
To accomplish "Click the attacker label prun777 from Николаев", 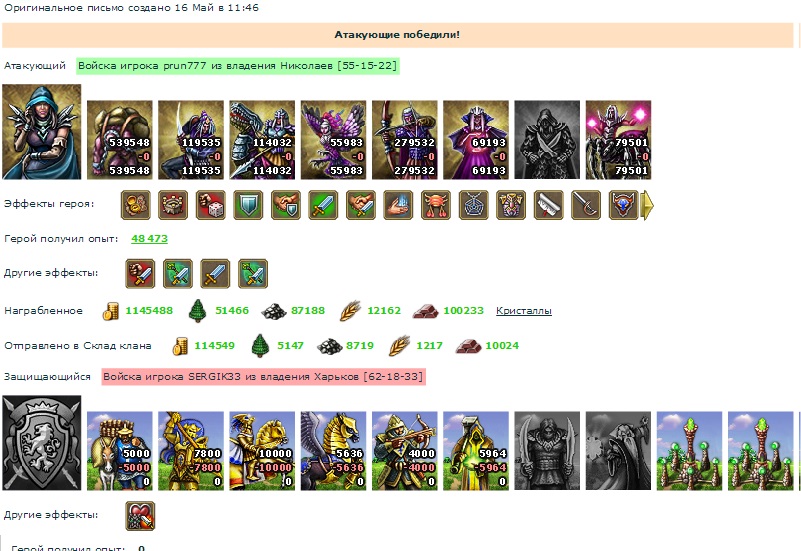I will (238, 66).
